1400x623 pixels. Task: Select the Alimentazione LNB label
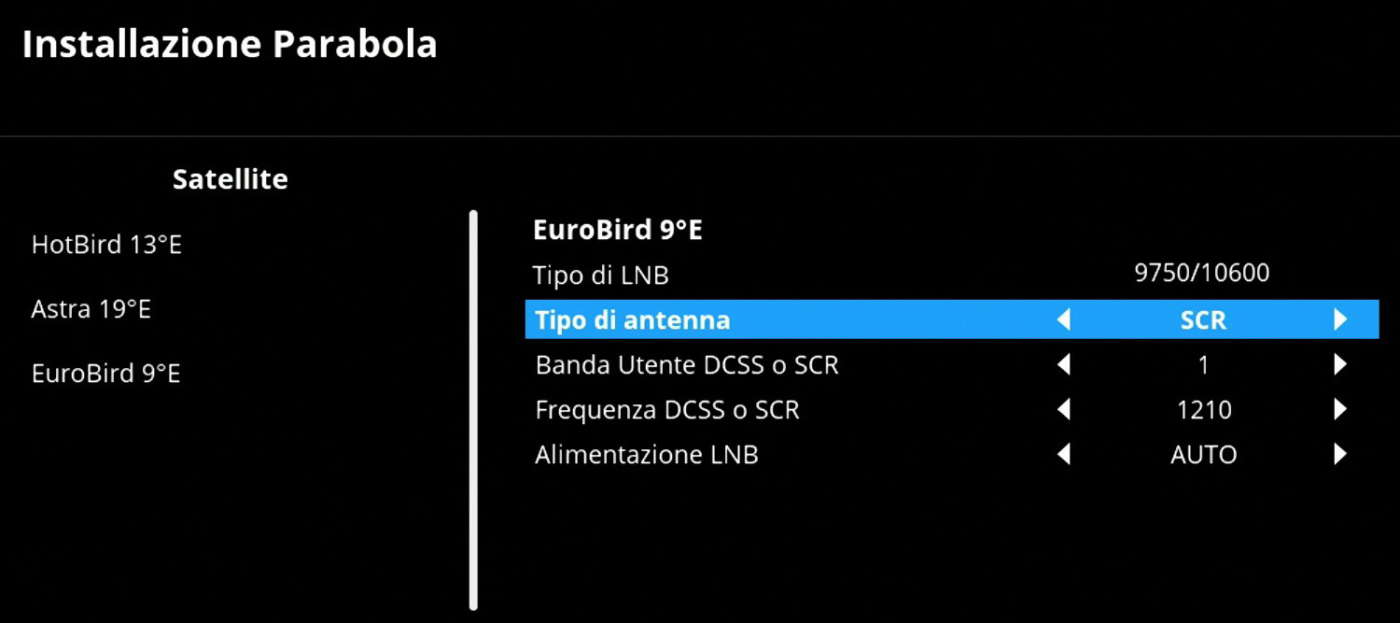(x=647, y=455)
